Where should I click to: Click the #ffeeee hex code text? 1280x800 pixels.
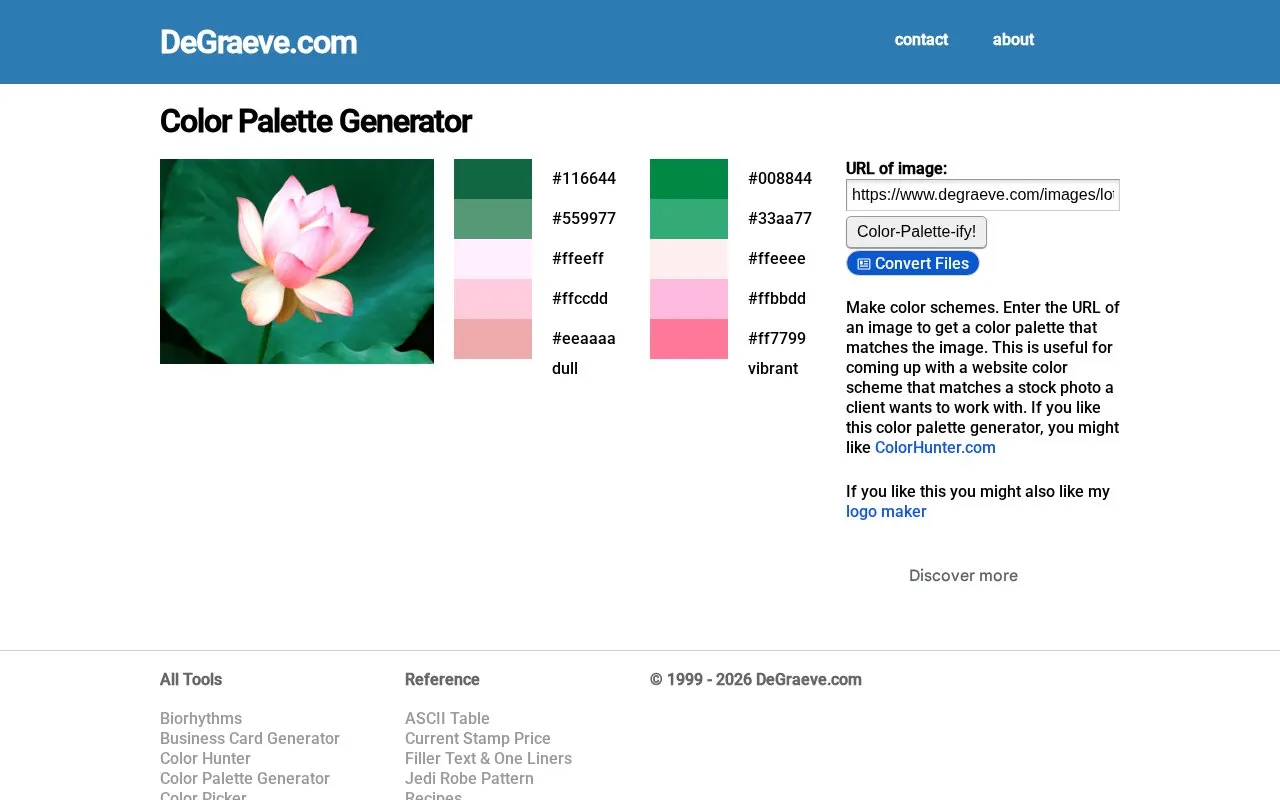(x=777, y=259)
